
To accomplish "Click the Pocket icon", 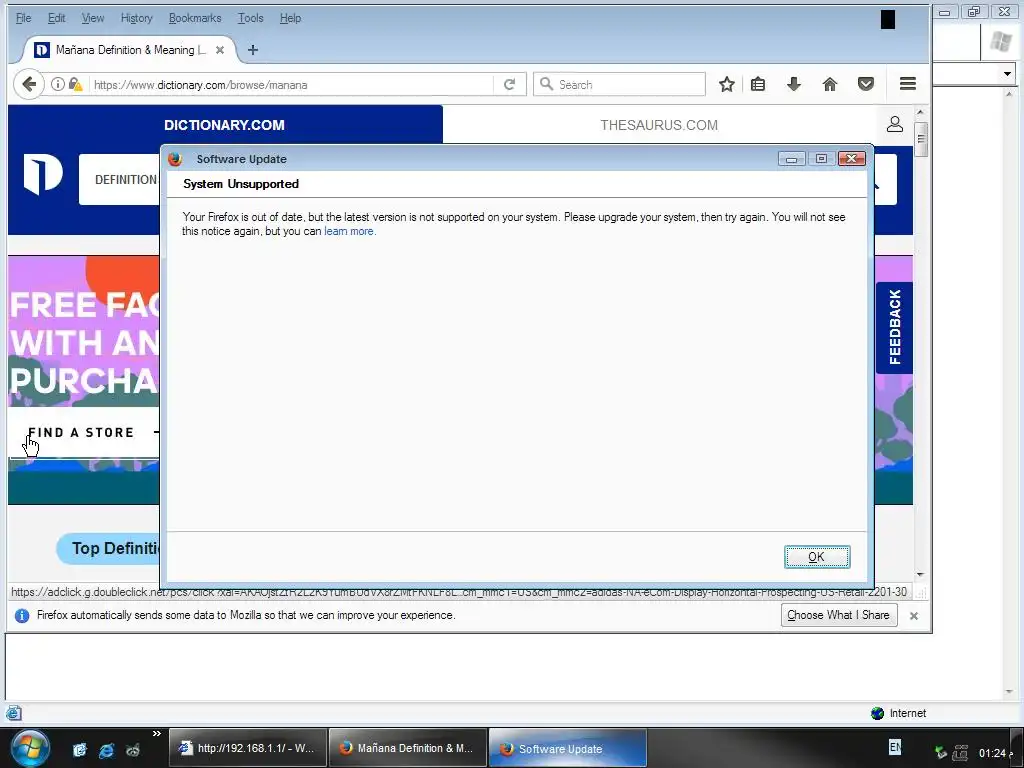I will pyautogui.click(x=866, y=84).
